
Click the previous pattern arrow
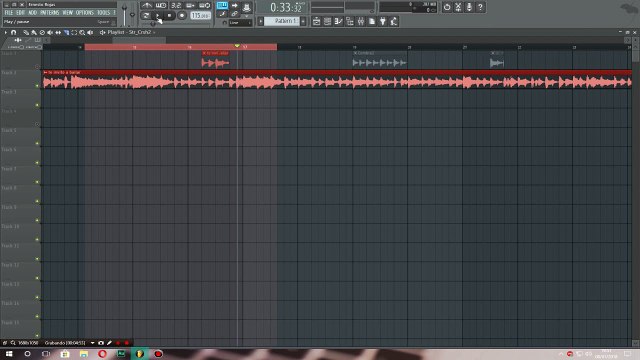pos(260,21)
